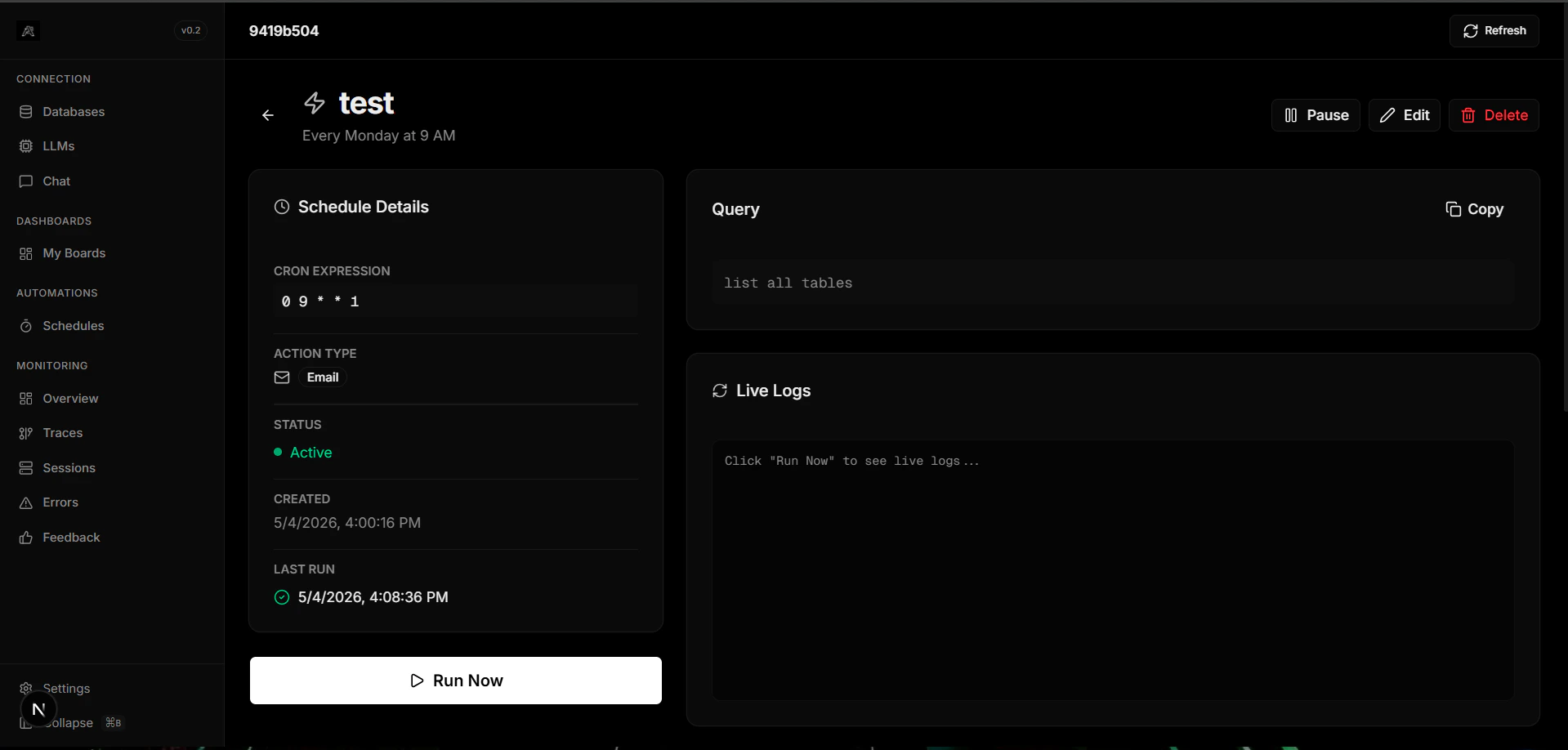Edit the test schedule
Viewport: 1568px width, 750px height.
tap(1405, 115)
